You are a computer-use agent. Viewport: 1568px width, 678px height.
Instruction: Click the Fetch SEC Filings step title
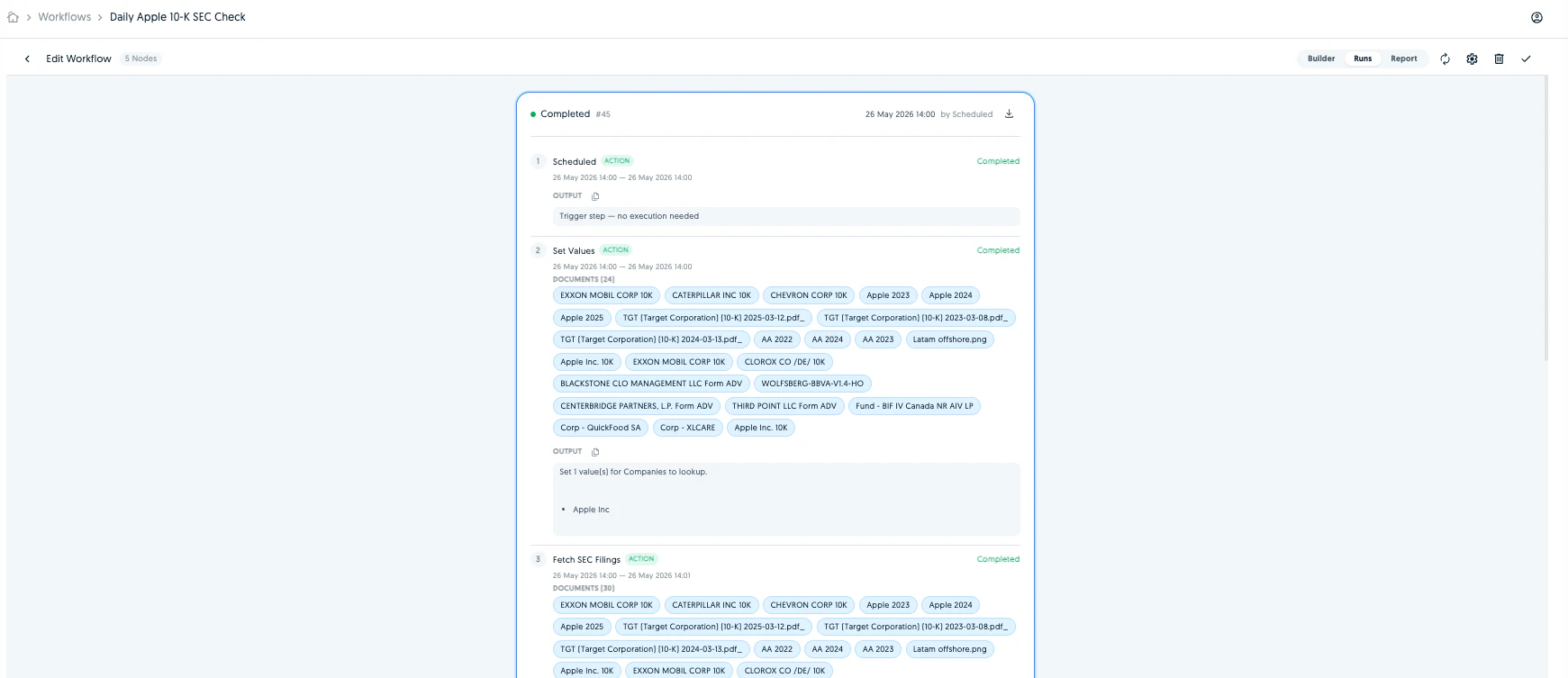pos(586,560)
